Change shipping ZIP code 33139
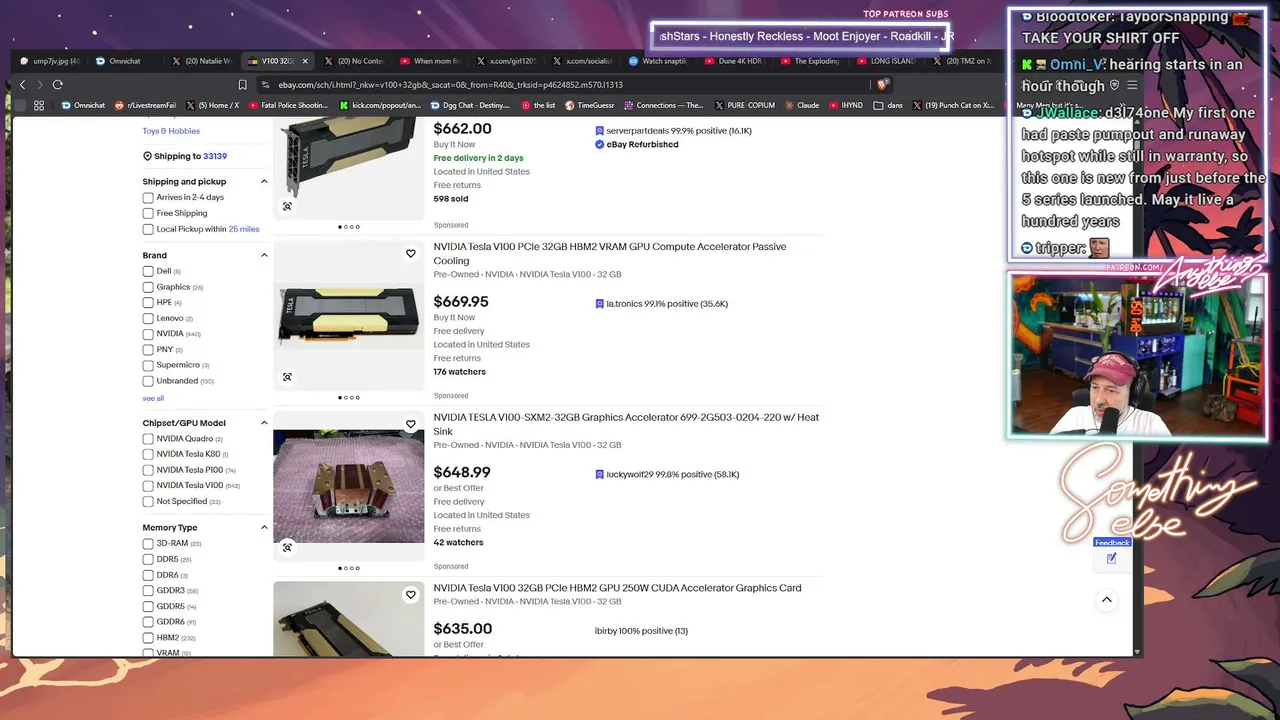 215,157
